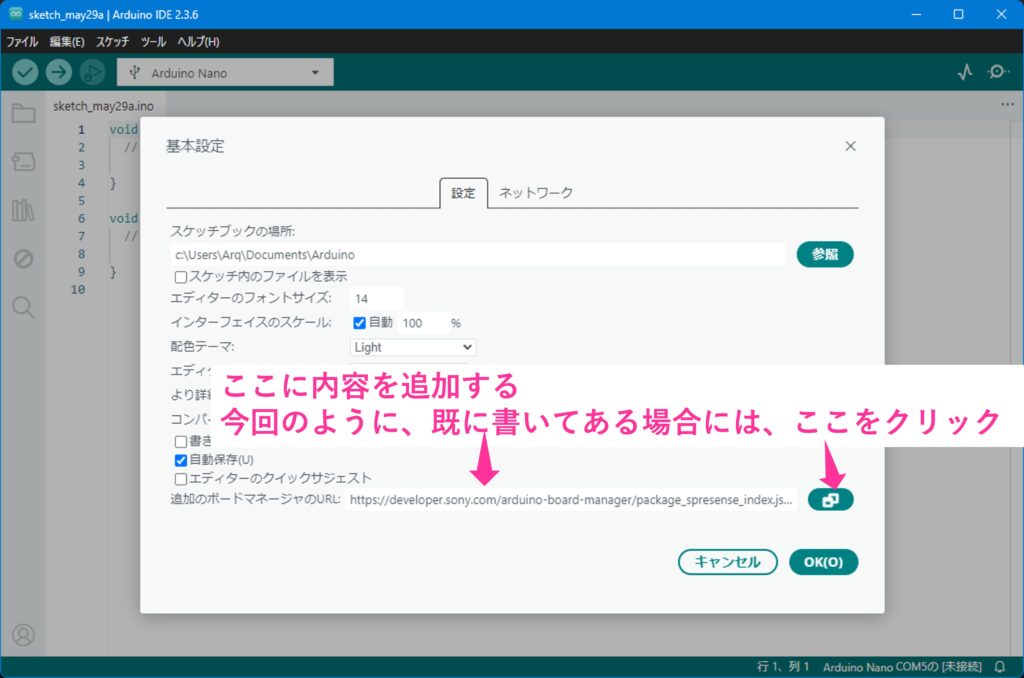The height and width of the screenshot is (678, 1024).
Task: Enable エディターのクイックサジェスト checkbox
Action: (x=181, y=479)
